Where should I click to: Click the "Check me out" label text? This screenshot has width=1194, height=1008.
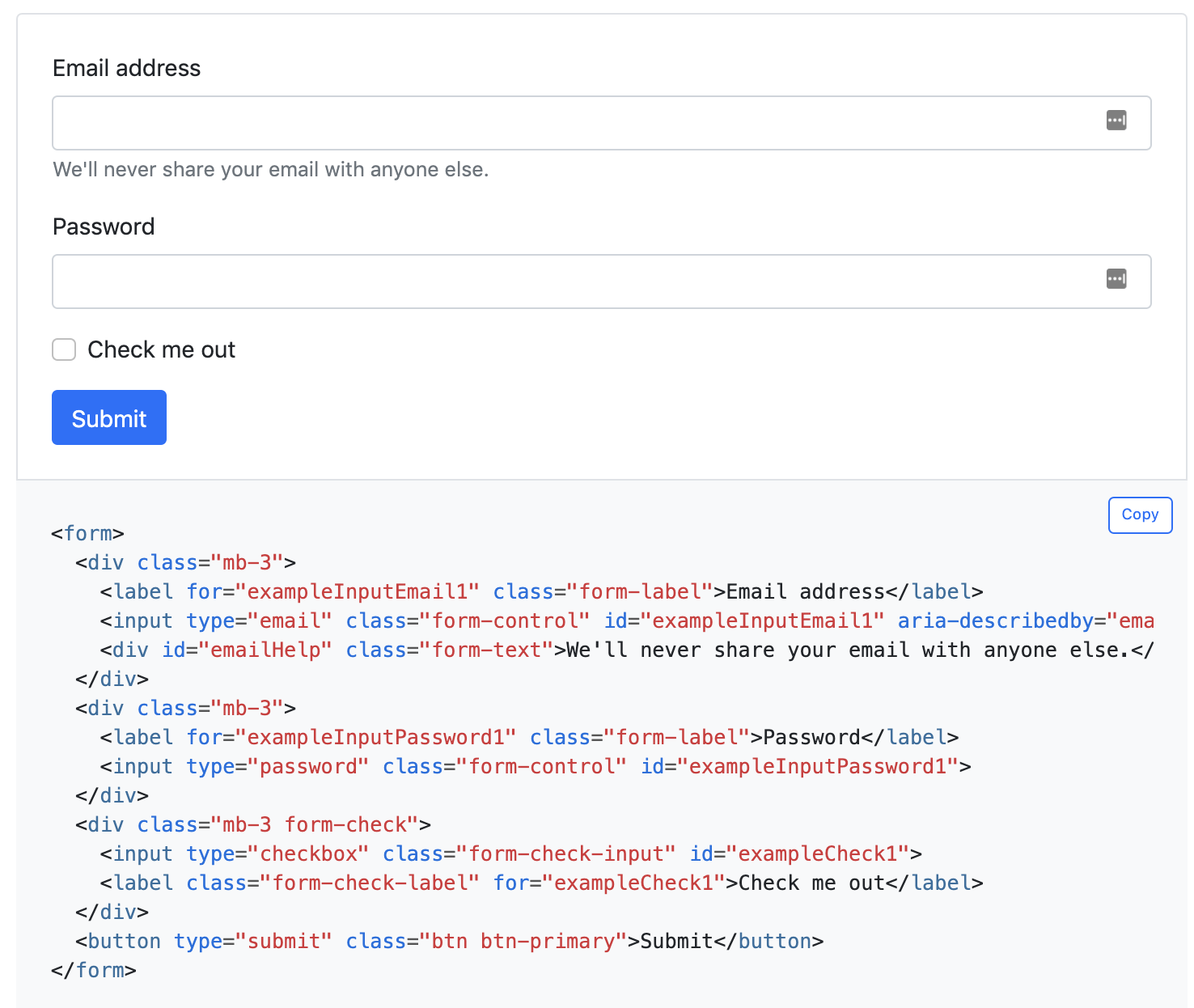point(161,349)
